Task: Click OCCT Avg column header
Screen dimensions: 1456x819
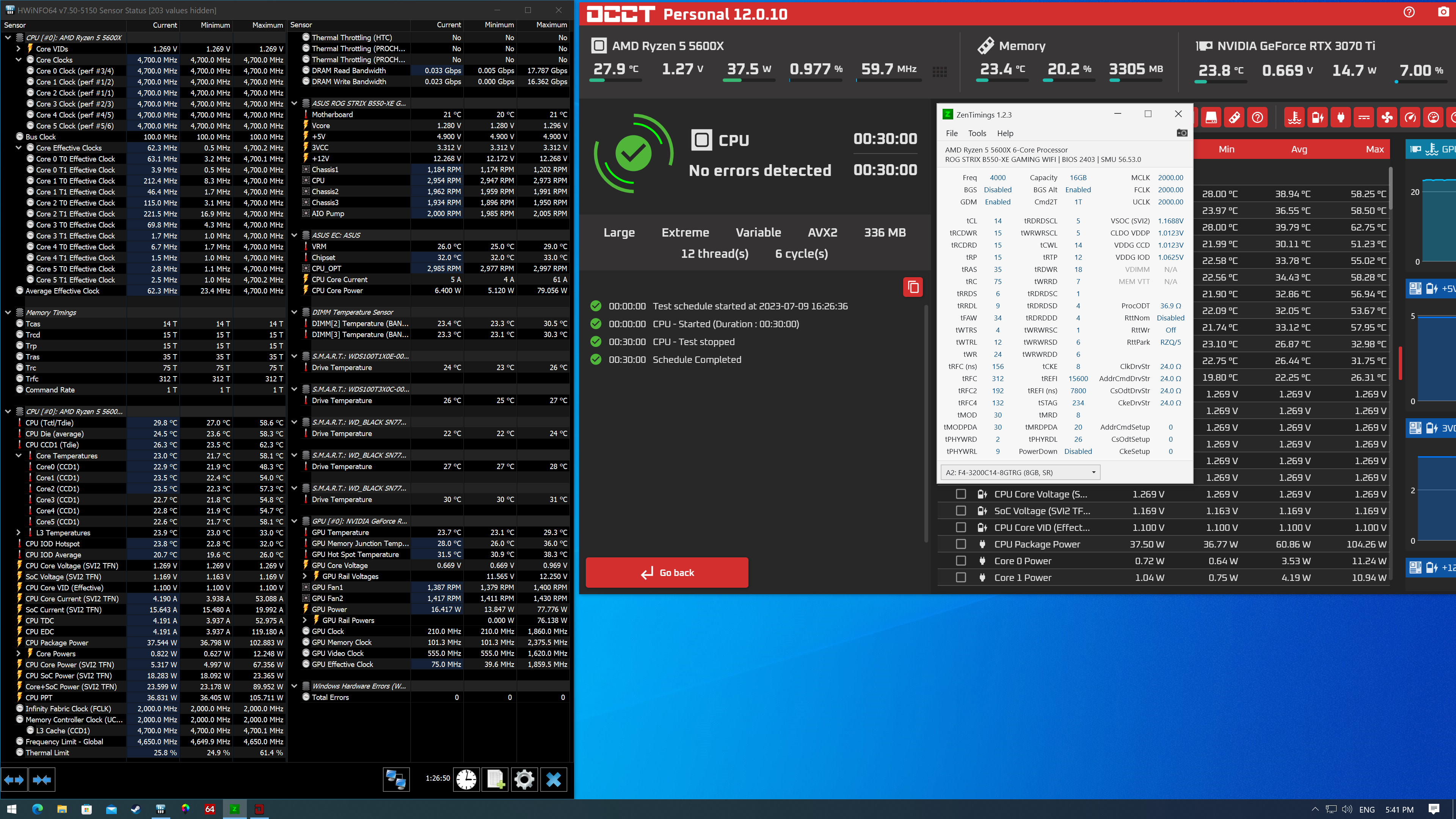Action: (1299, 149)
